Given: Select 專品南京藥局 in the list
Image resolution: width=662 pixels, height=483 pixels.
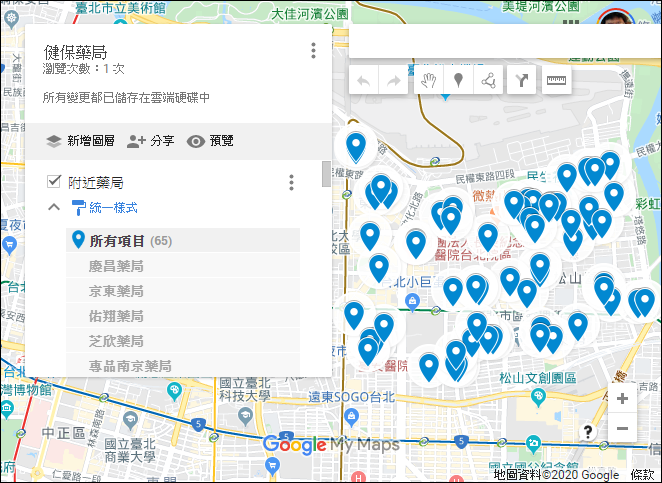Looking at the screenshot, I should tap(183, 366).
